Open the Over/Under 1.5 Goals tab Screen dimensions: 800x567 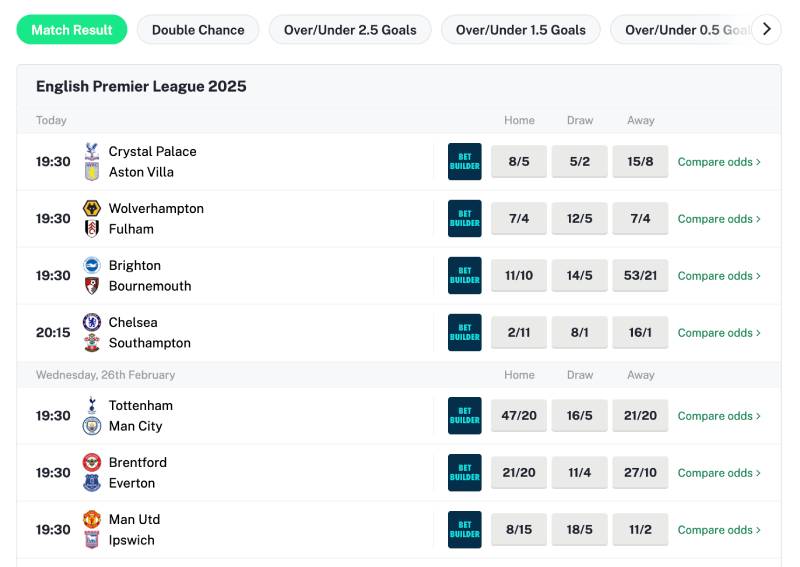pos(520,30)
